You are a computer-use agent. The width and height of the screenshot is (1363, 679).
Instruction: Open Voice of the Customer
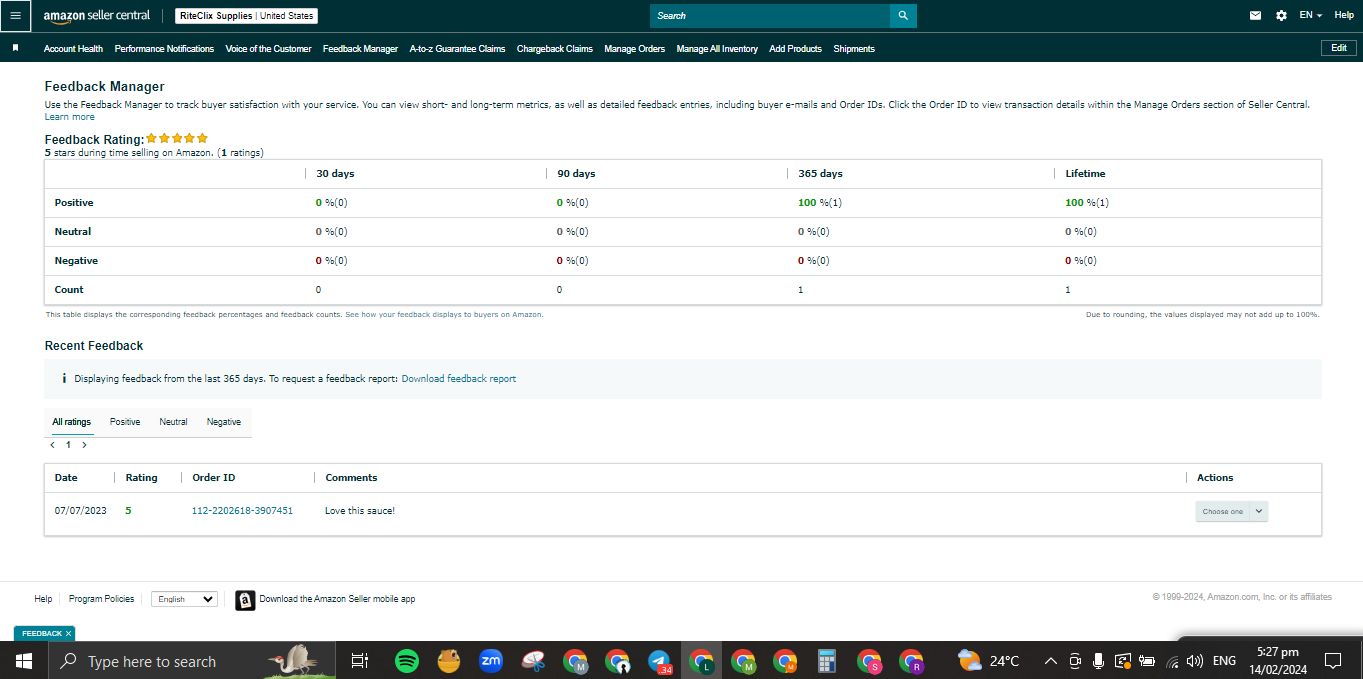coord(268,49)
